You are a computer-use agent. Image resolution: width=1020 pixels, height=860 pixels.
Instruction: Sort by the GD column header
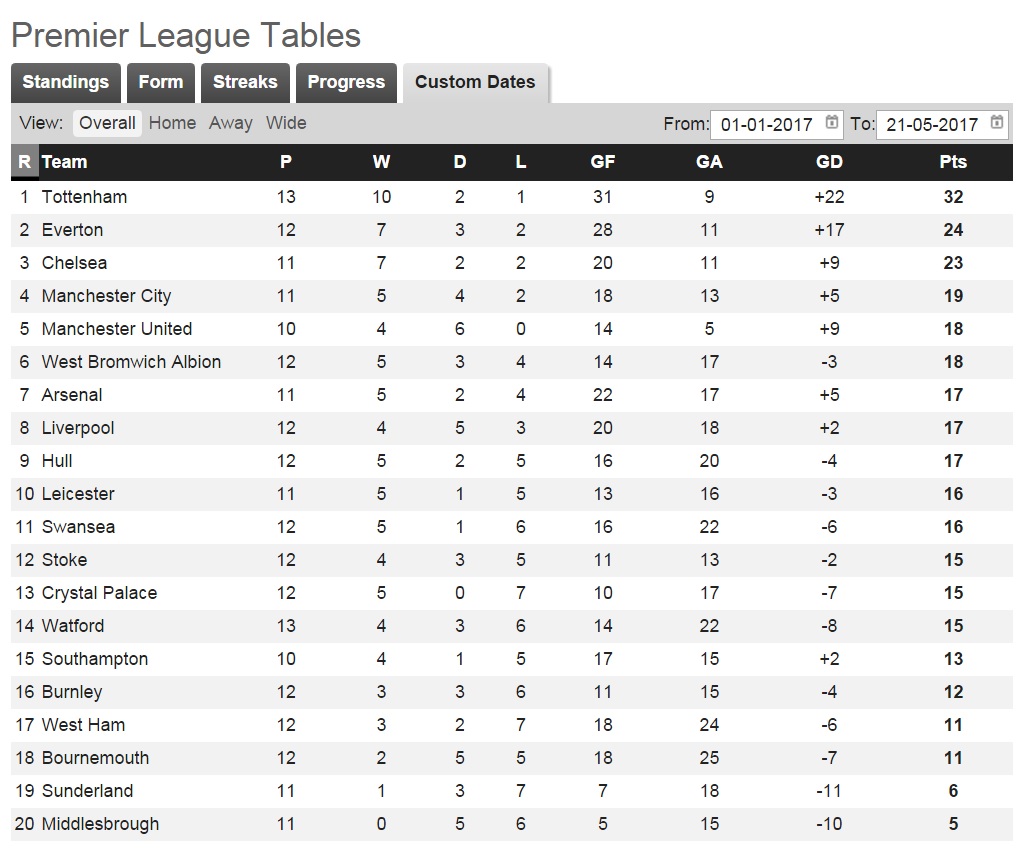(829, 162)
